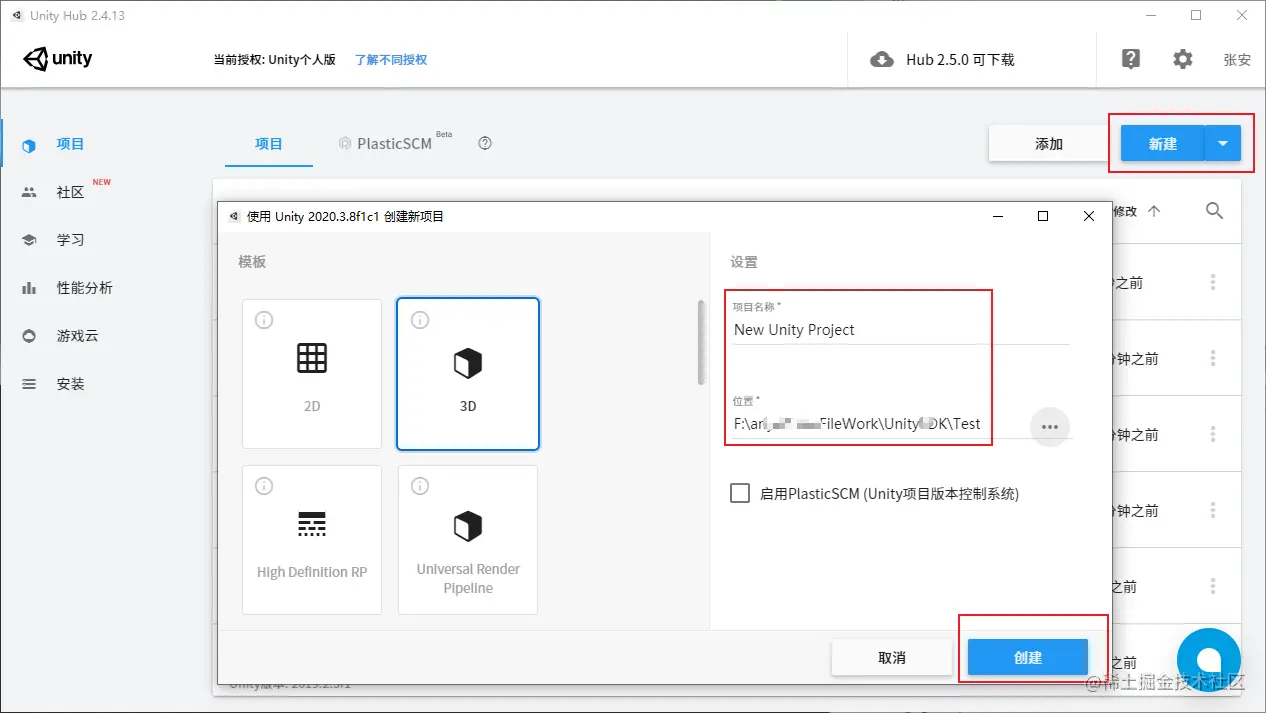Click the template list scrollbar
1266x713 pixels.
coord(701,341)
